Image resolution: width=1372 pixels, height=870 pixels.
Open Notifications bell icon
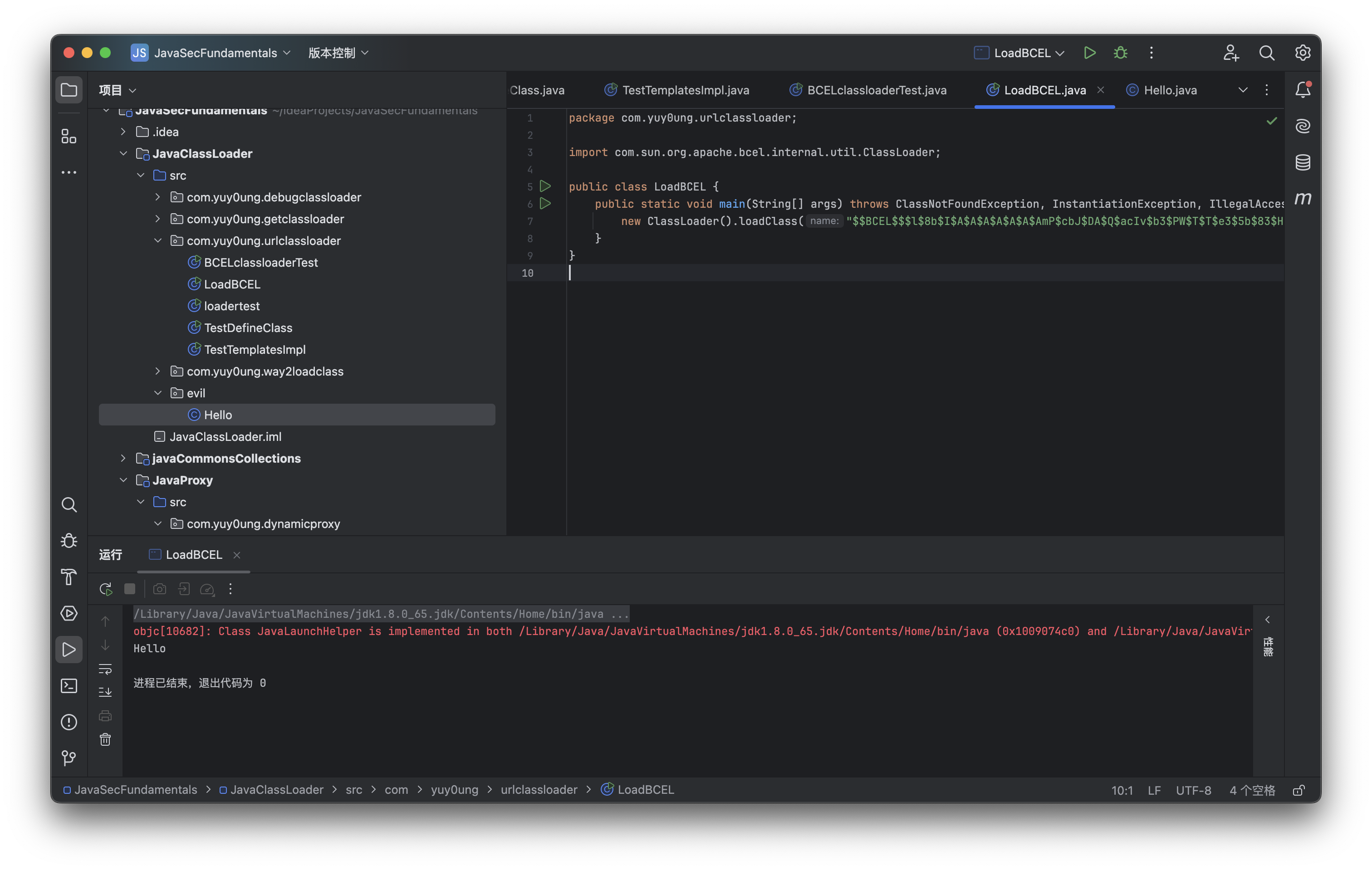(x=1303, y=89)
